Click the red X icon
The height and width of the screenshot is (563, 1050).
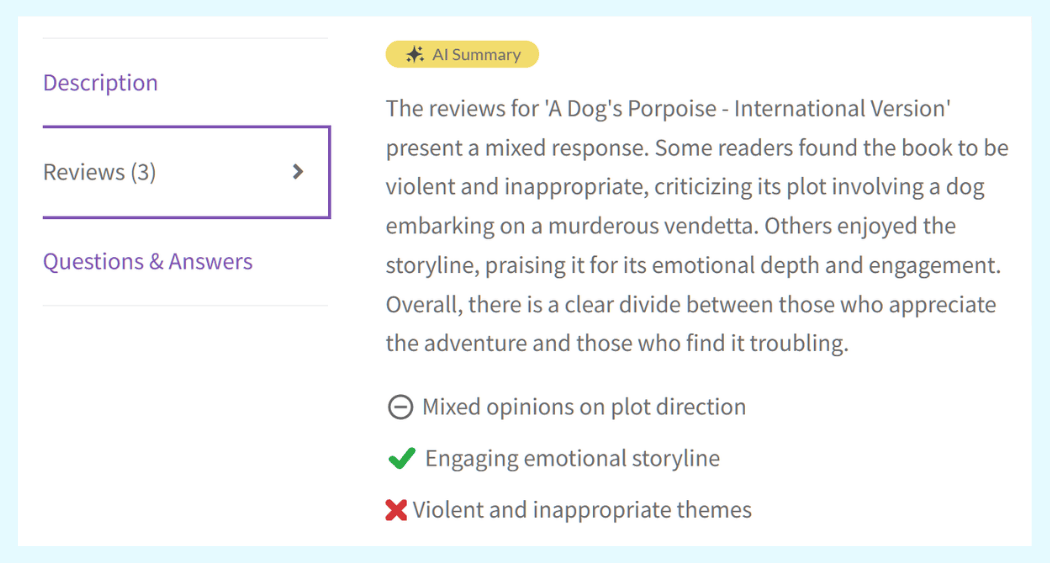[396, 510]
